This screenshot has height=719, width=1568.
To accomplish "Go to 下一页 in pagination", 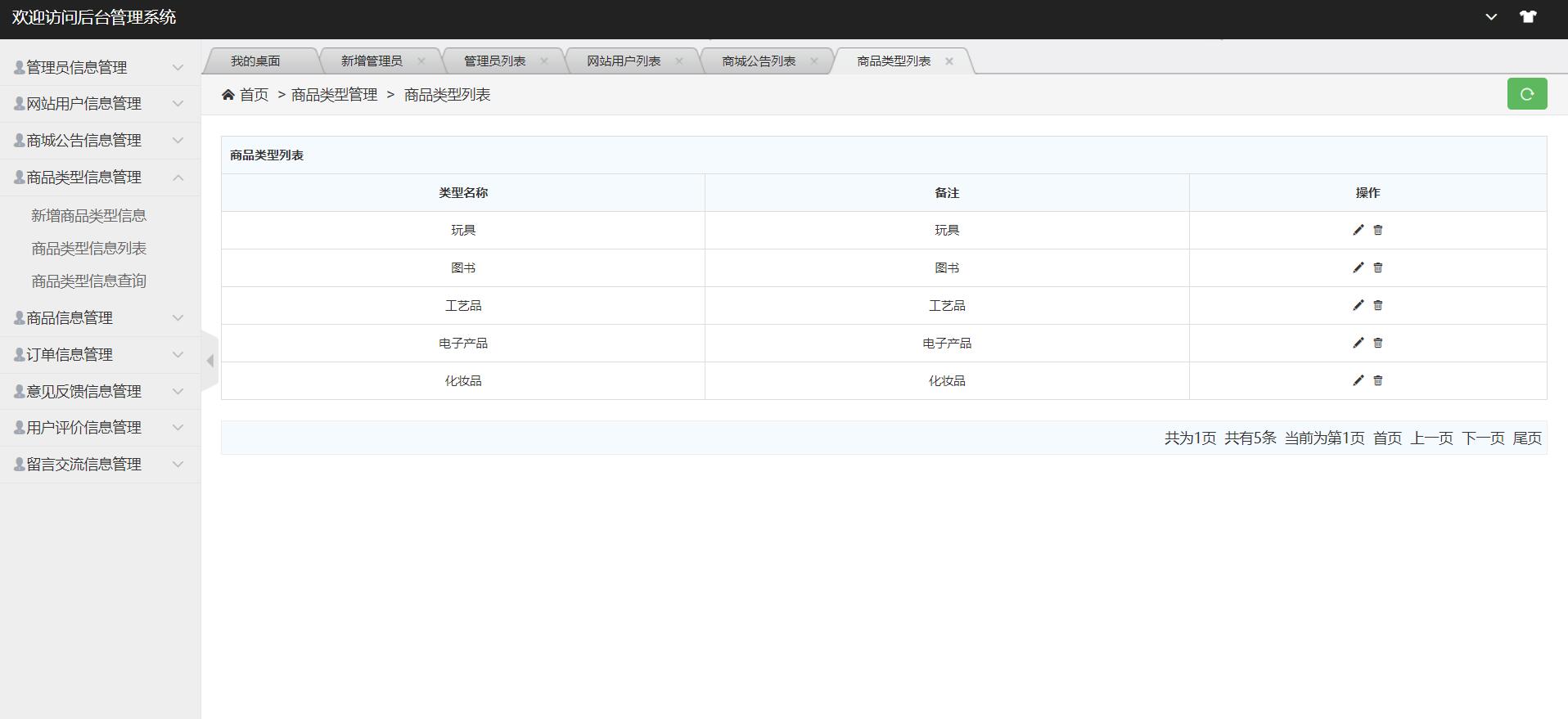I will tap(1483, 438).
